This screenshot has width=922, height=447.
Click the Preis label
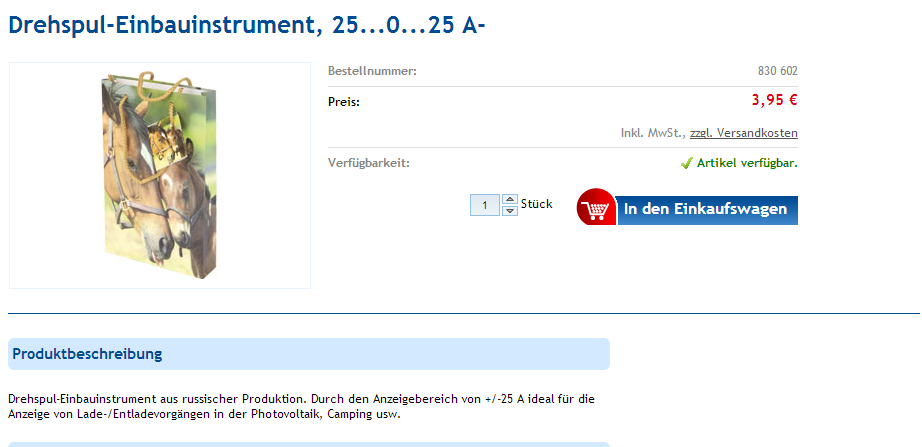point(344,102)
